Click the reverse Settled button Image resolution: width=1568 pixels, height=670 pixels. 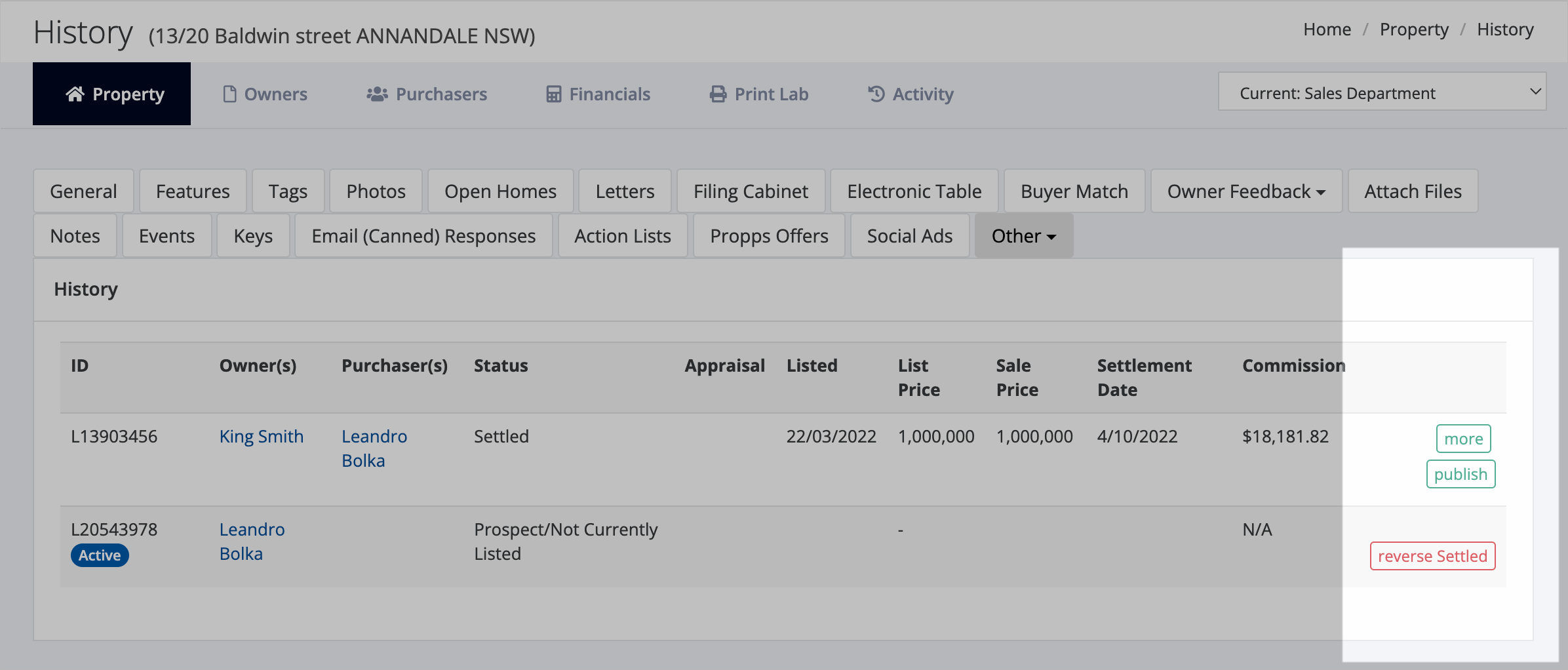[x=1432, y=556]
